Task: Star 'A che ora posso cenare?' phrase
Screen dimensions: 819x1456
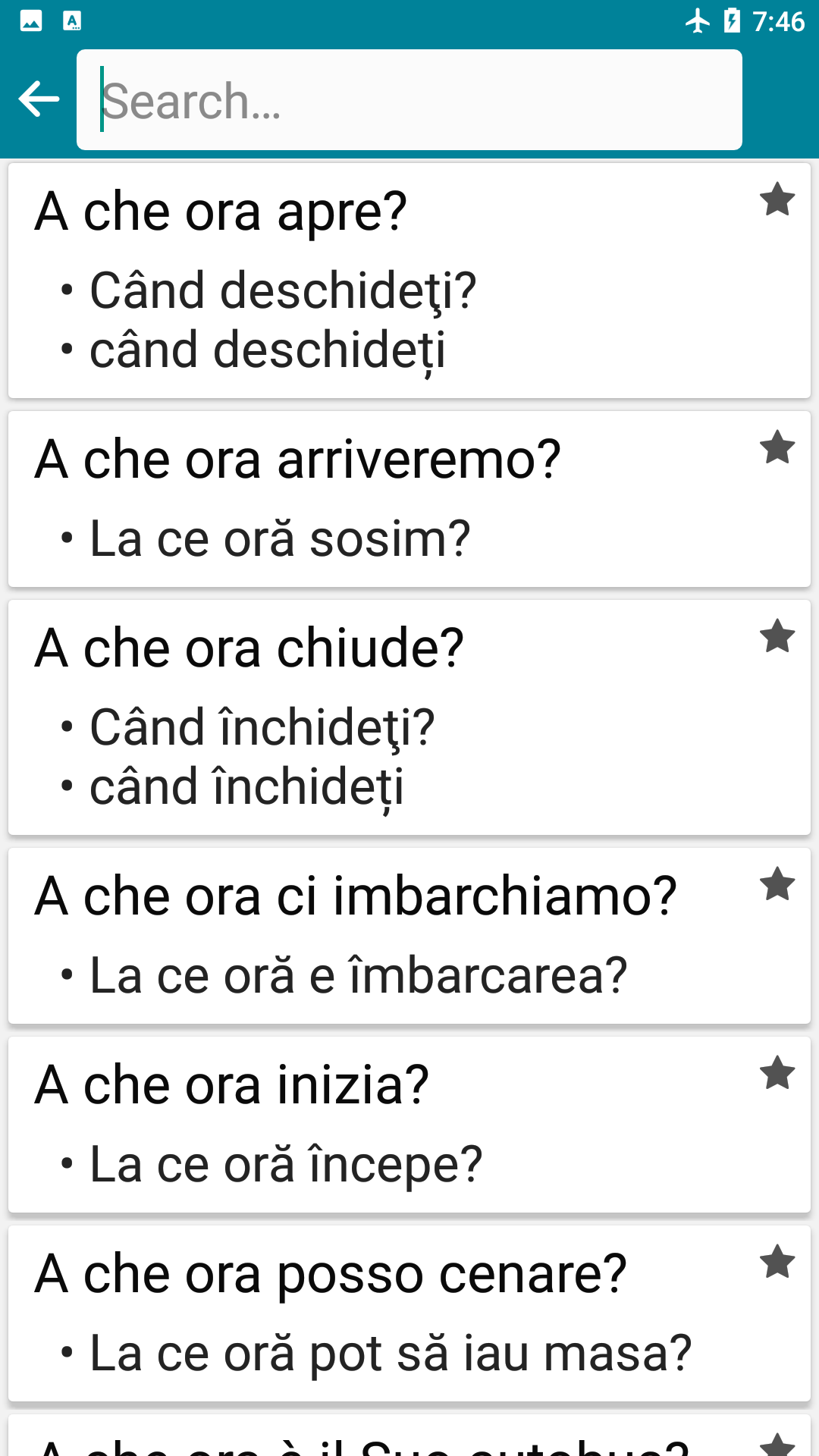Action: [x=777, y=1262]
